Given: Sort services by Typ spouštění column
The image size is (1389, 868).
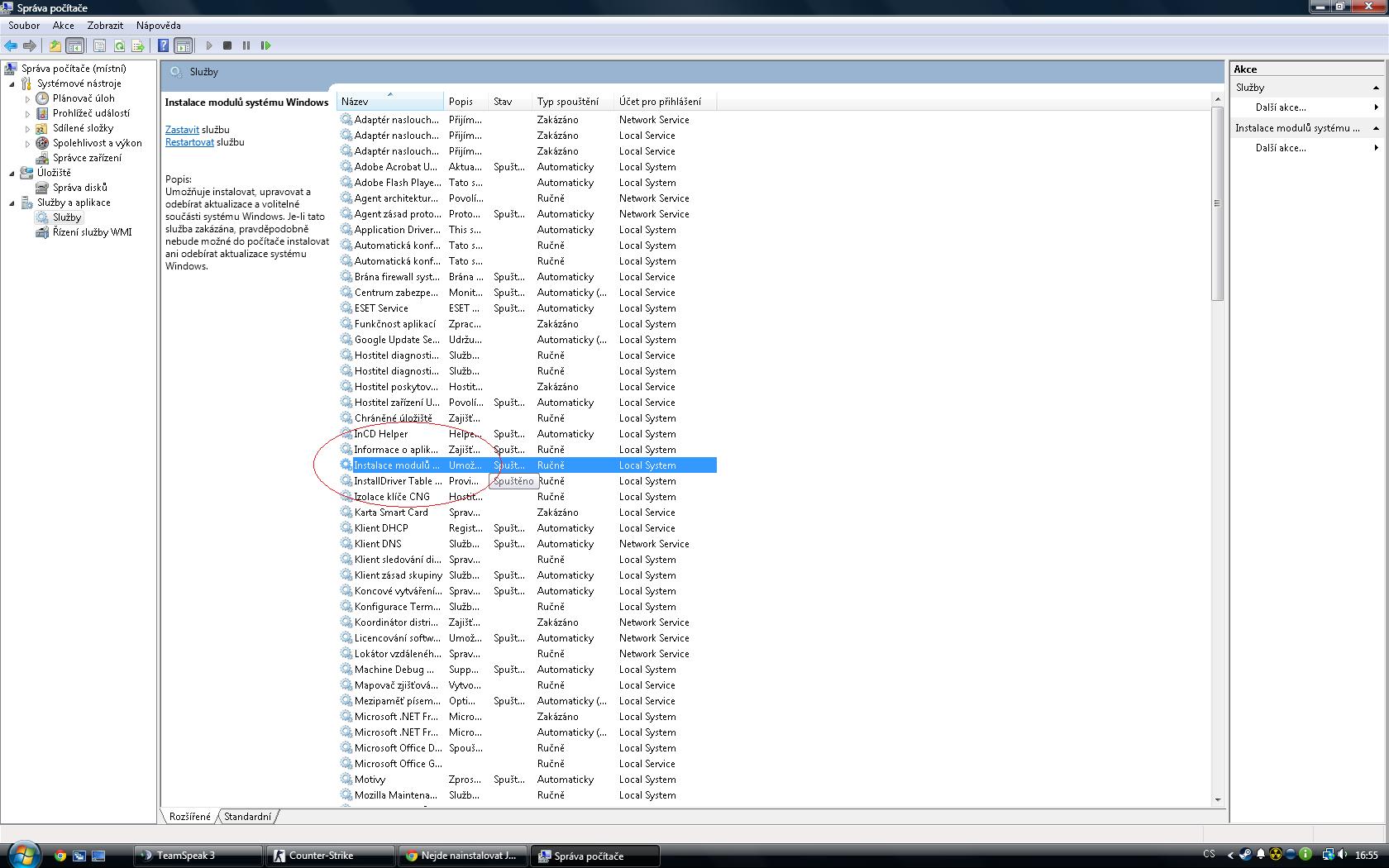Looking at the screenshot, I should (572, 102).
